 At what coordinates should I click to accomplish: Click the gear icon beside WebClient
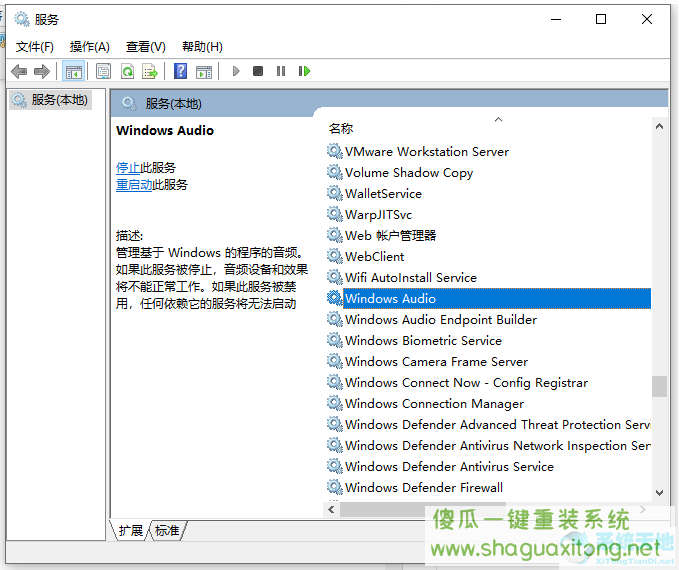click(334, 256)
